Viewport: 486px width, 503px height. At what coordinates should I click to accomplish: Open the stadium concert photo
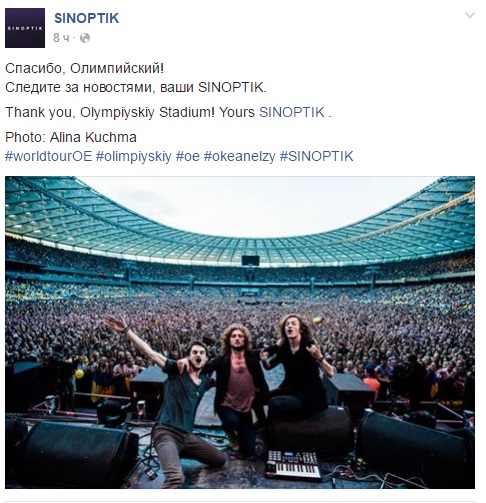coord(240,332)
